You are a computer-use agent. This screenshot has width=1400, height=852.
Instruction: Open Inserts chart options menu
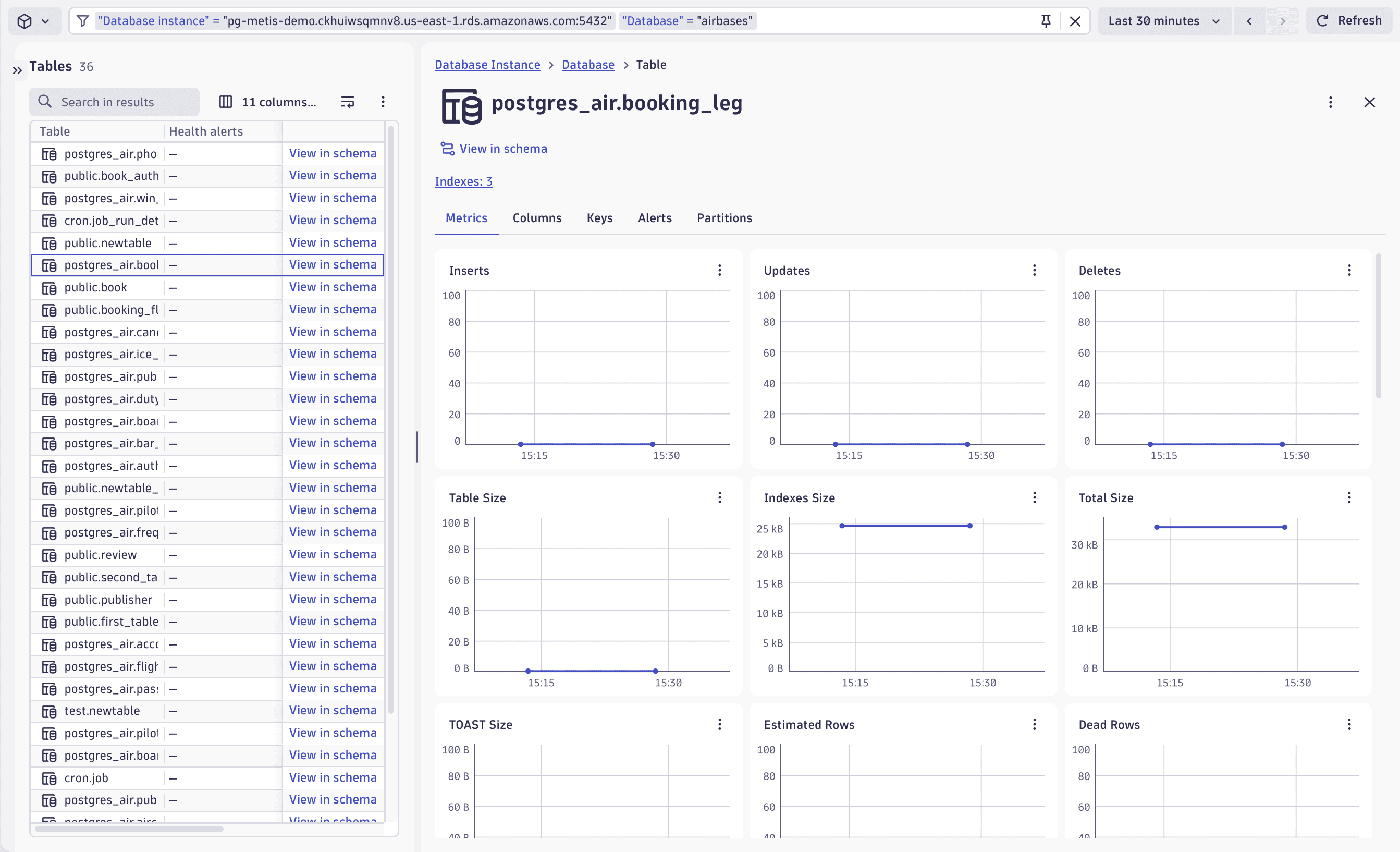[719, 270]
